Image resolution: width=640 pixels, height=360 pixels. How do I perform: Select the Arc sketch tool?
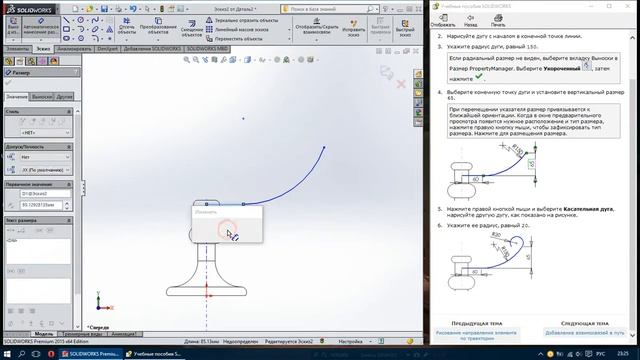81,29
